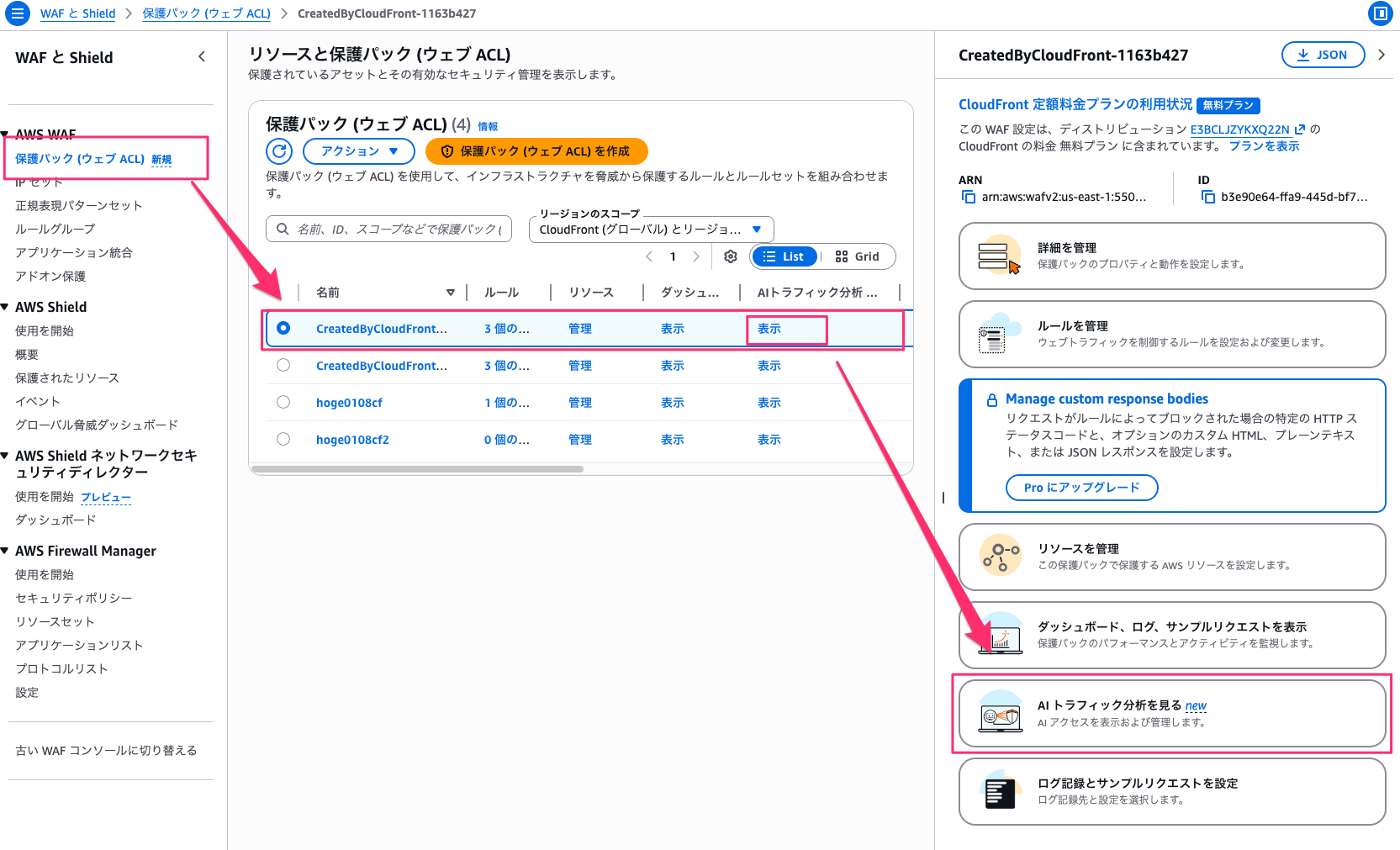Open 正規表現パターンセット in sidebar
The width and height of the screenshot is (1400, 850).
(79, 205)
